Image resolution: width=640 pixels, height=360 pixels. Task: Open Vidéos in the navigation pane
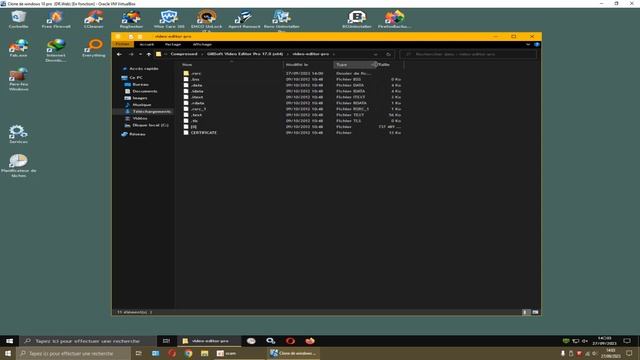click(x=140, y=118)
